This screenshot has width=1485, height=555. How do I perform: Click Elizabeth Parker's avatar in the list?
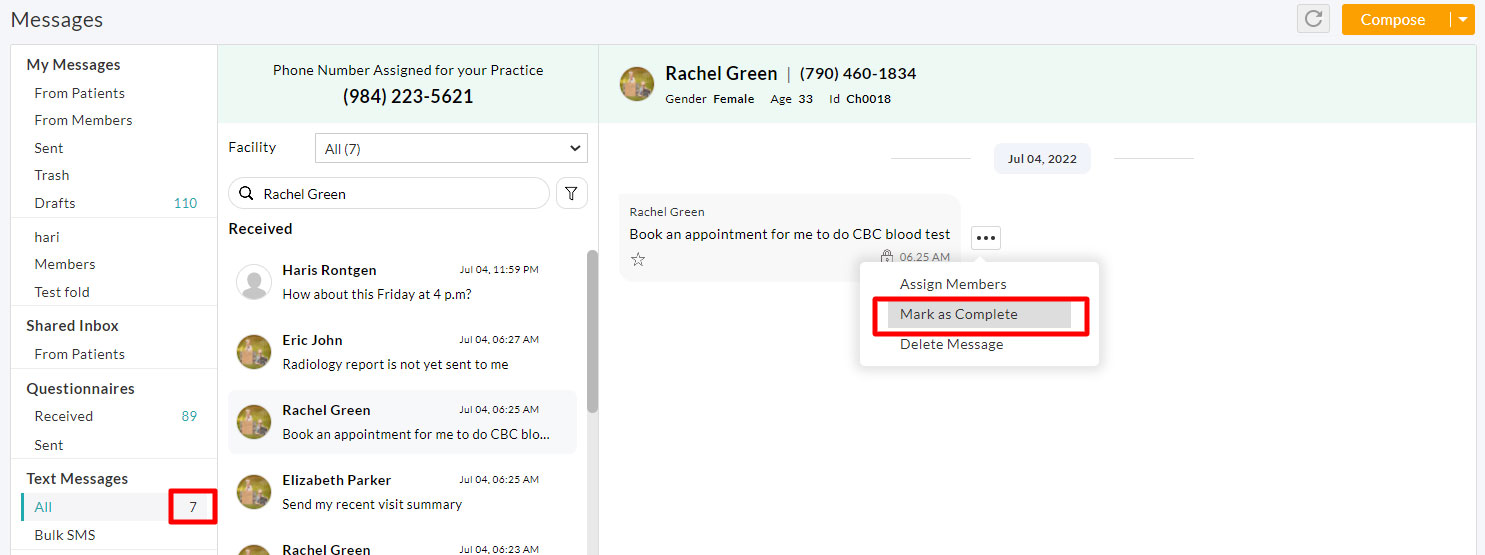coord(254,492)
